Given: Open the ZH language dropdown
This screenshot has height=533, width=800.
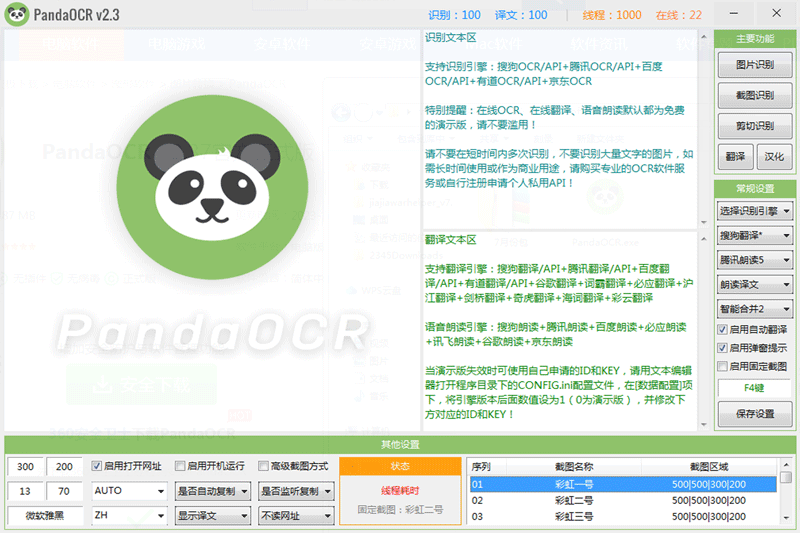Looking at the screenshot, I should pyautogui.click(x=129, y=515).
